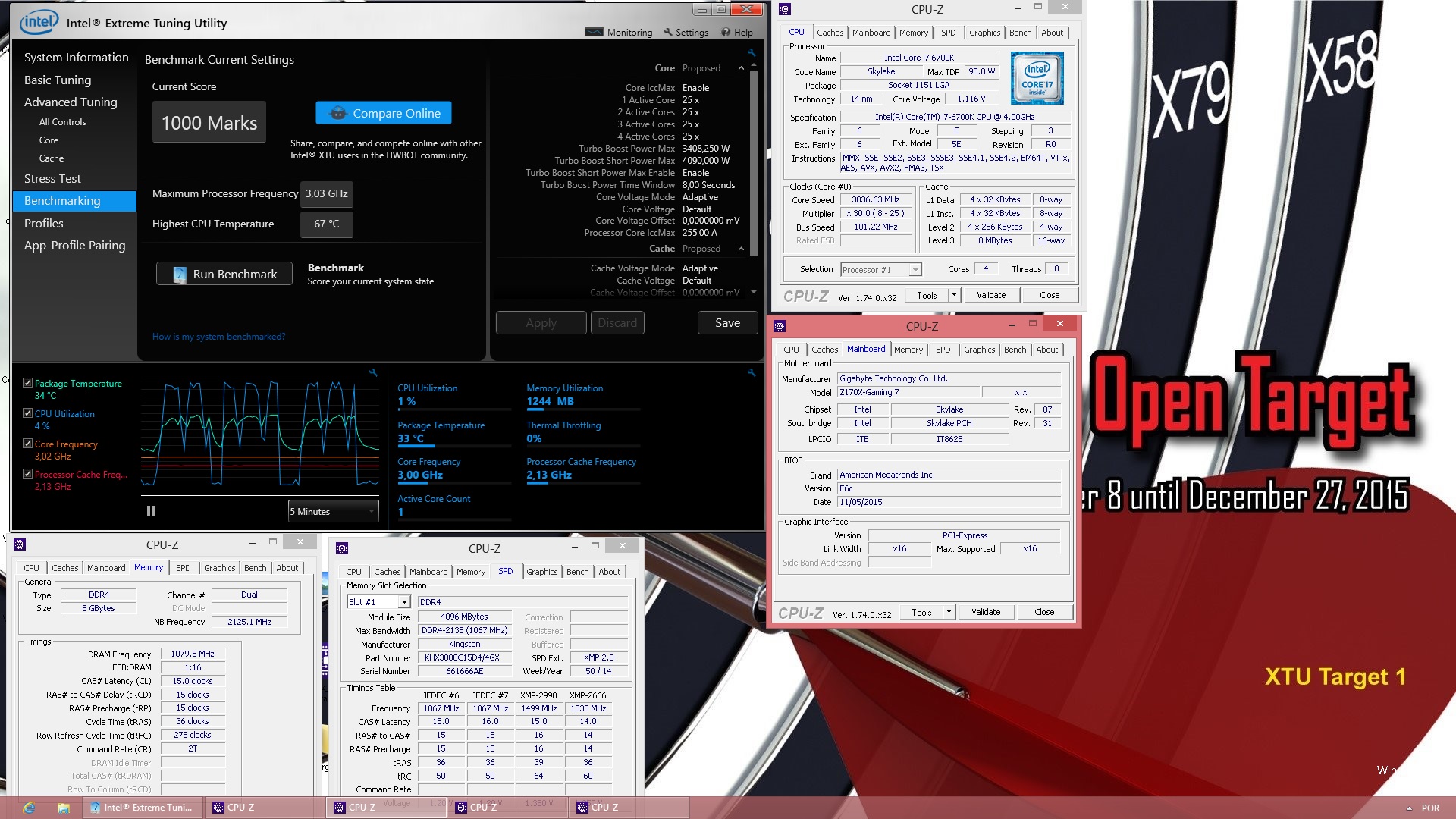1456x819 pixels.
Task: Click the first CPU-Z taskbar button
Action: click(x=263, y=808)
